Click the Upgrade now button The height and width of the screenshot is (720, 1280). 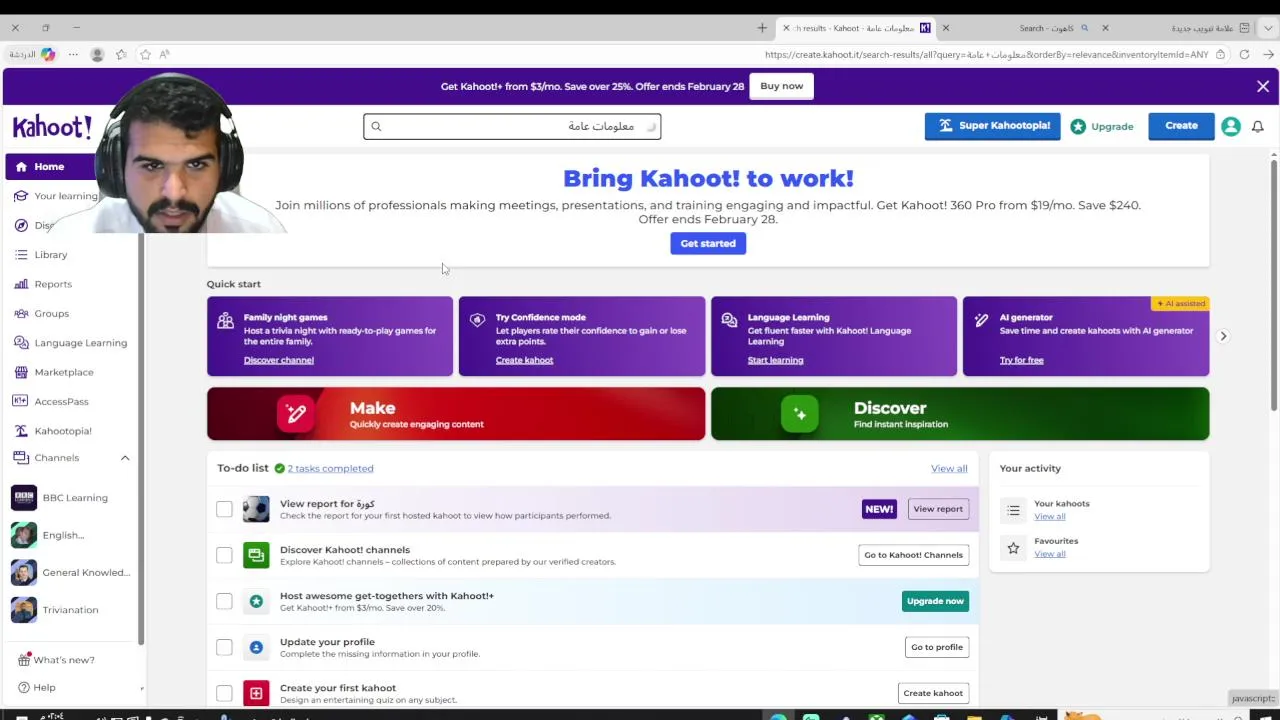point(935,601)
